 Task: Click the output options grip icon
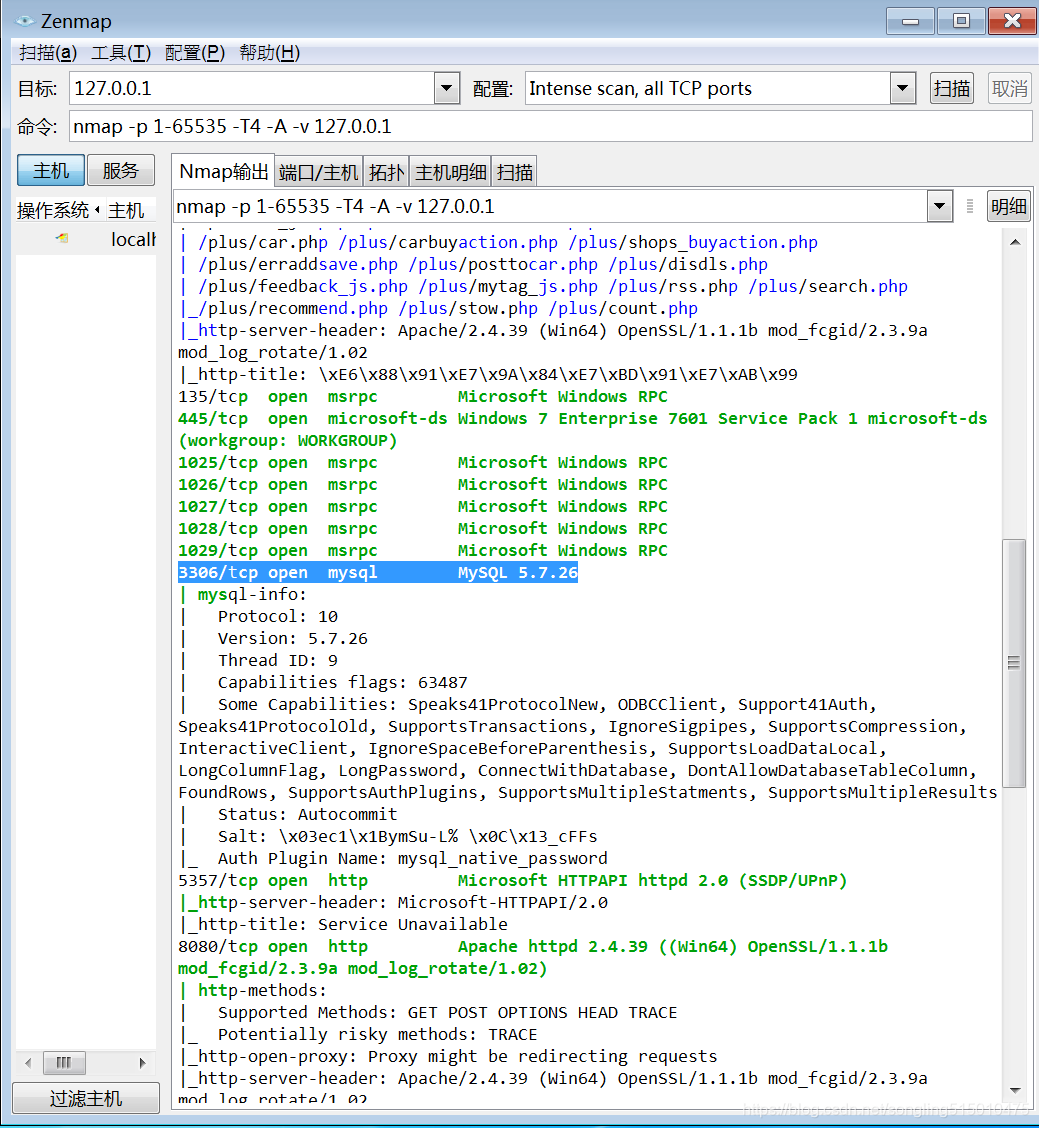tap(970, 206)
